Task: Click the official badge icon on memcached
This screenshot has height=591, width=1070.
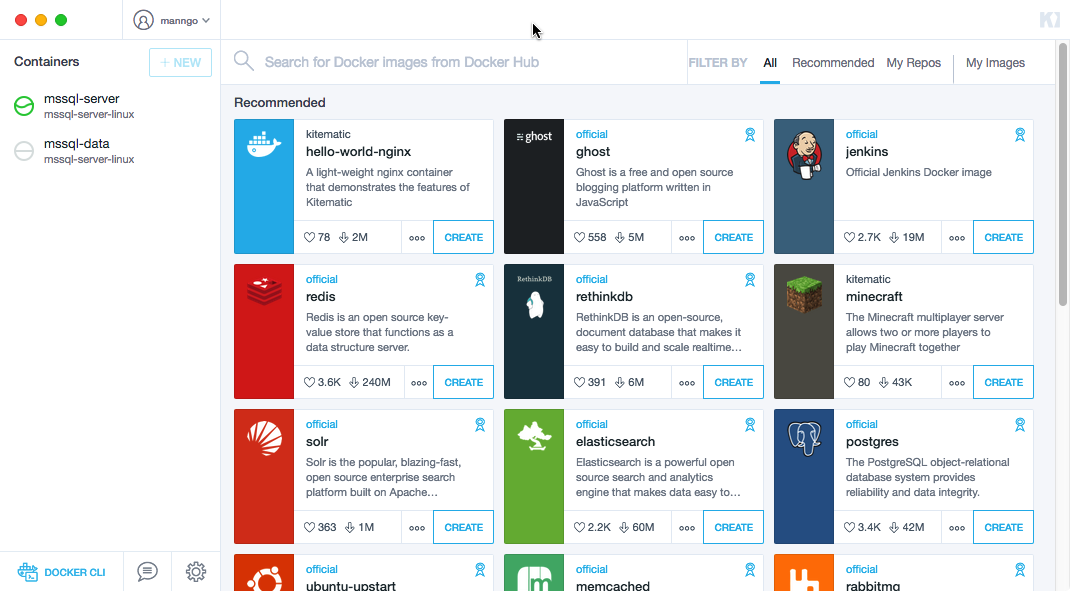Action: coord(750,570)
